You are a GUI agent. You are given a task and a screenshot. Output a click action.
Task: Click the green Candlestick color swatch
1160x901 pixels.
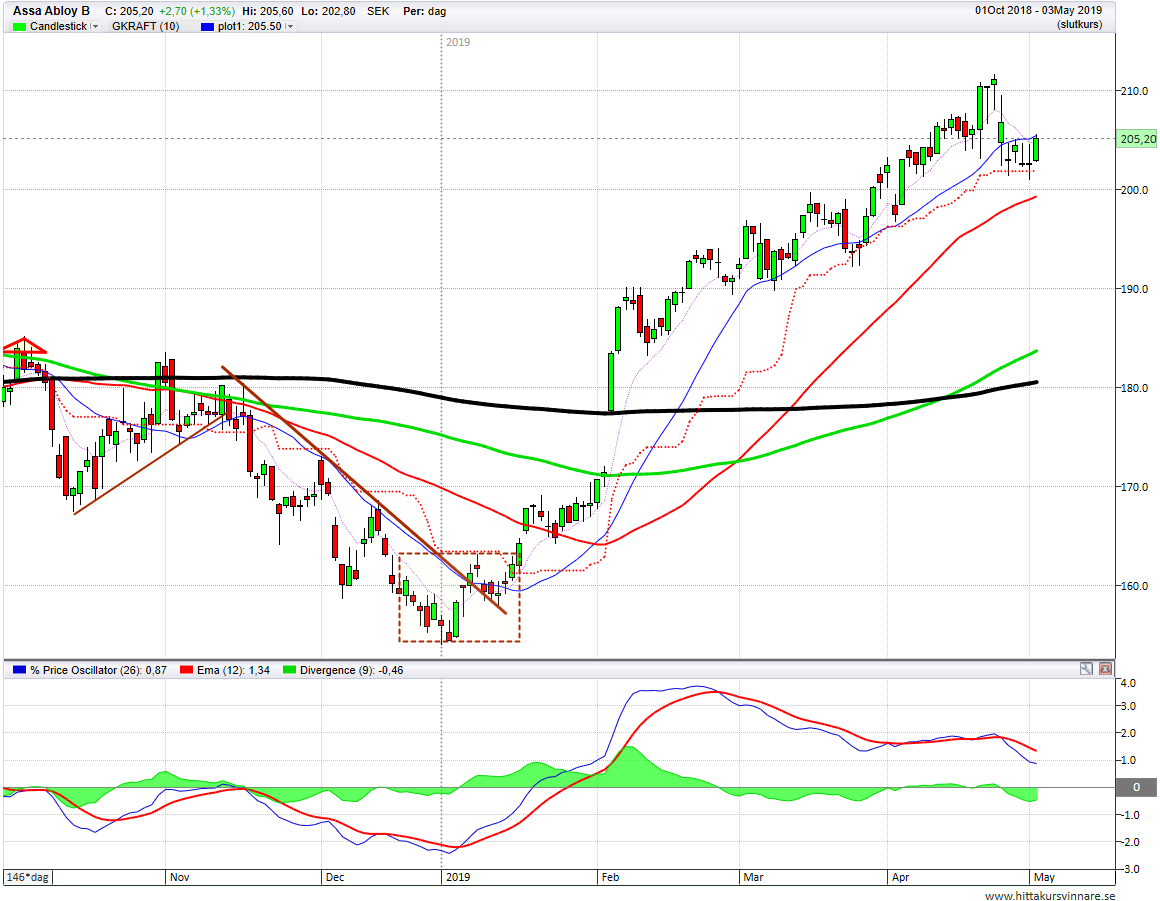coord(19,27)
